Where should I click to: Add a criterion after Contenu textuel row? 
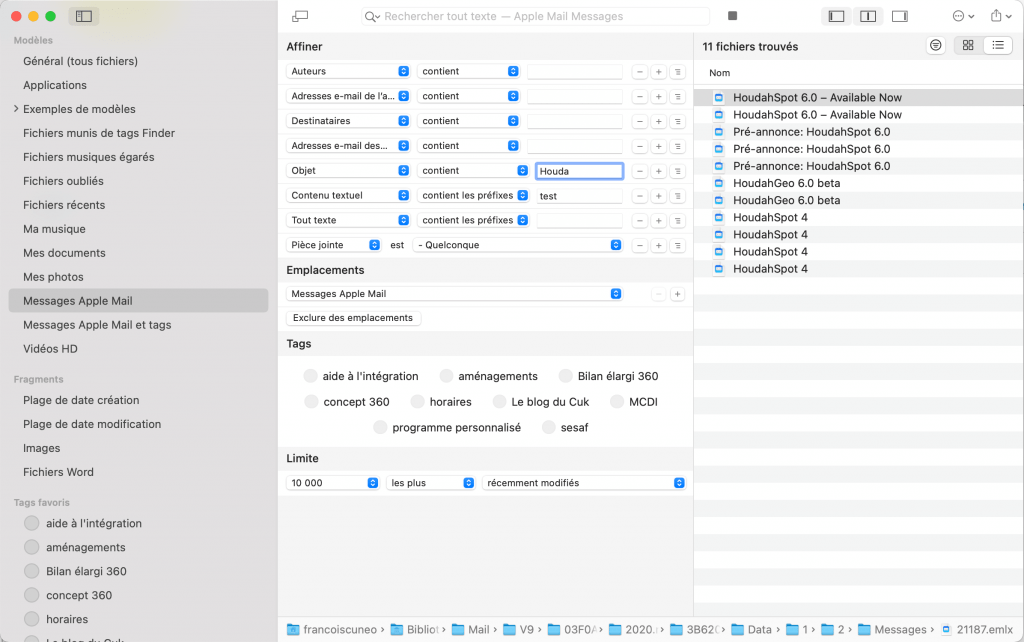(659, 196)
